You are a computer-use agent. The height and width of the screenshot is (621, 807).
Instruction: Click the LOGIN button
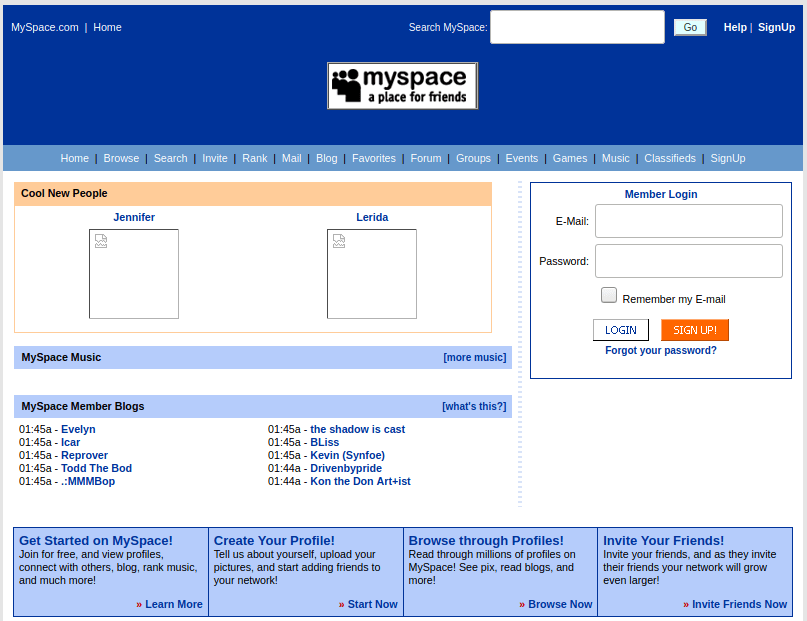621,330
